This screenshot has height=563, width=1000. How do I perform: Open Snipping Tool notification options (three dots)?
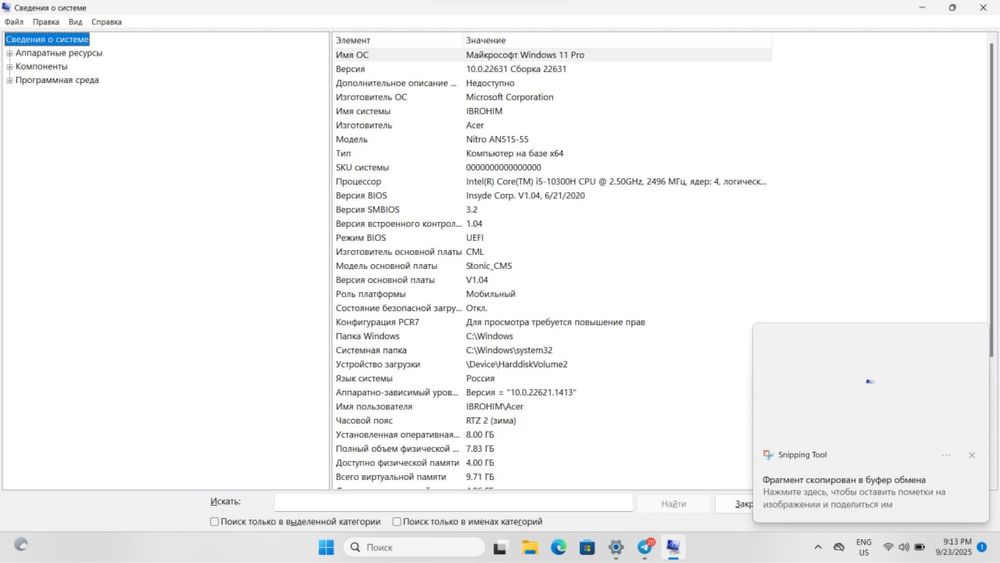946,455
